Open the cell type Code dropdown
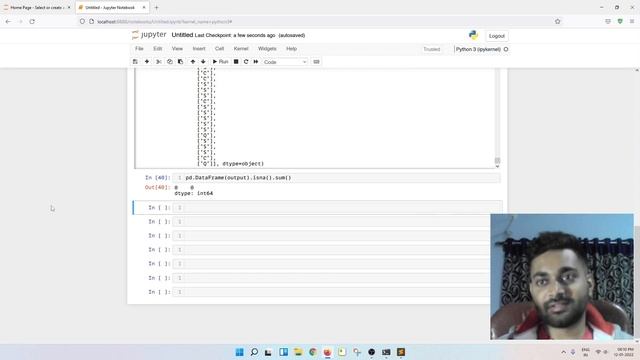The width and height of the screenshot is (640, 360). point(285,62)
